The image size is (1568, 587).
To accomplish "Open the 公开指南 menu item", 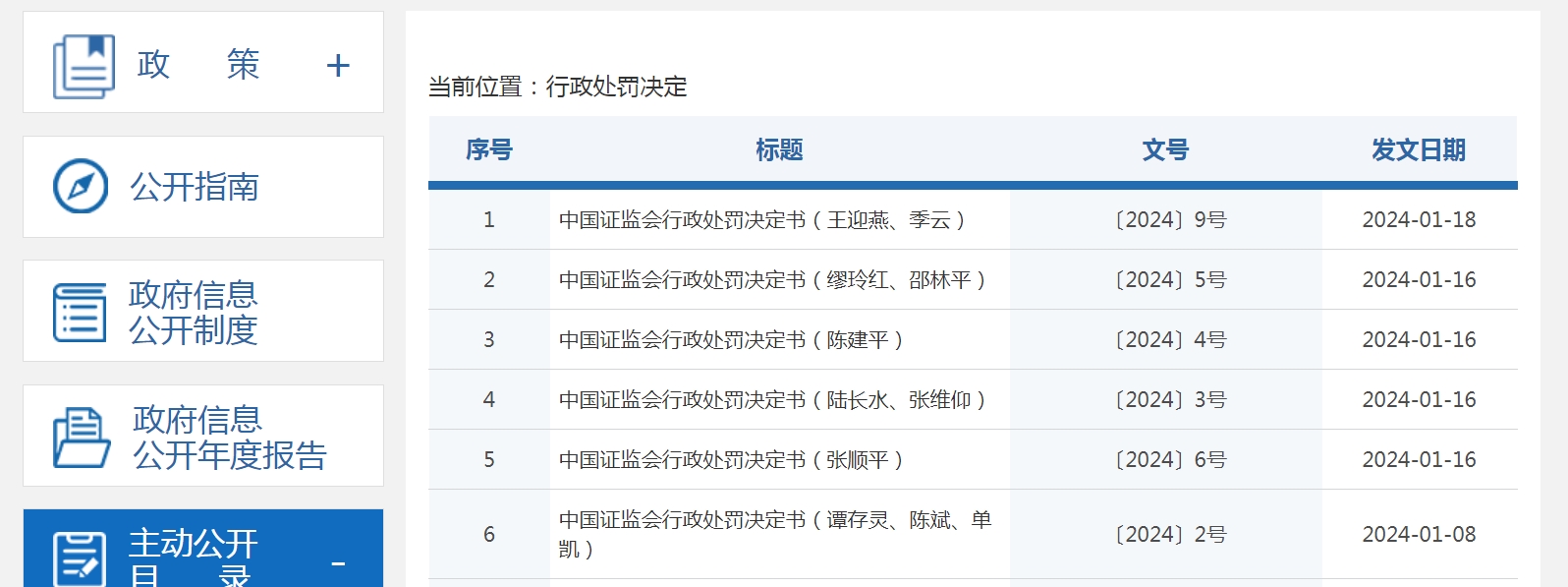I will click(195, 187).
